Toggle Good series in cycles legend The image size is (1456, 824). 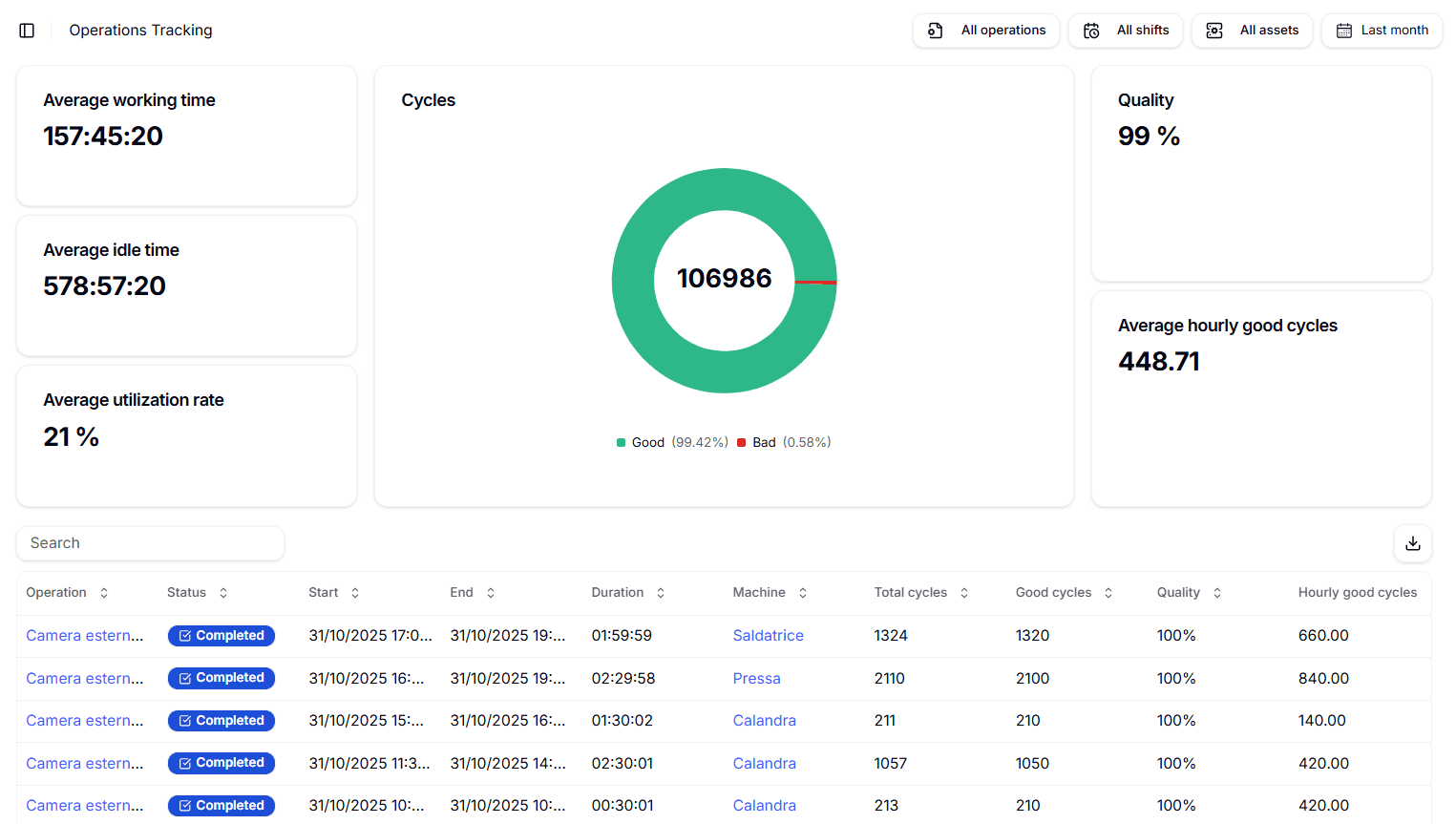point(647,443)
